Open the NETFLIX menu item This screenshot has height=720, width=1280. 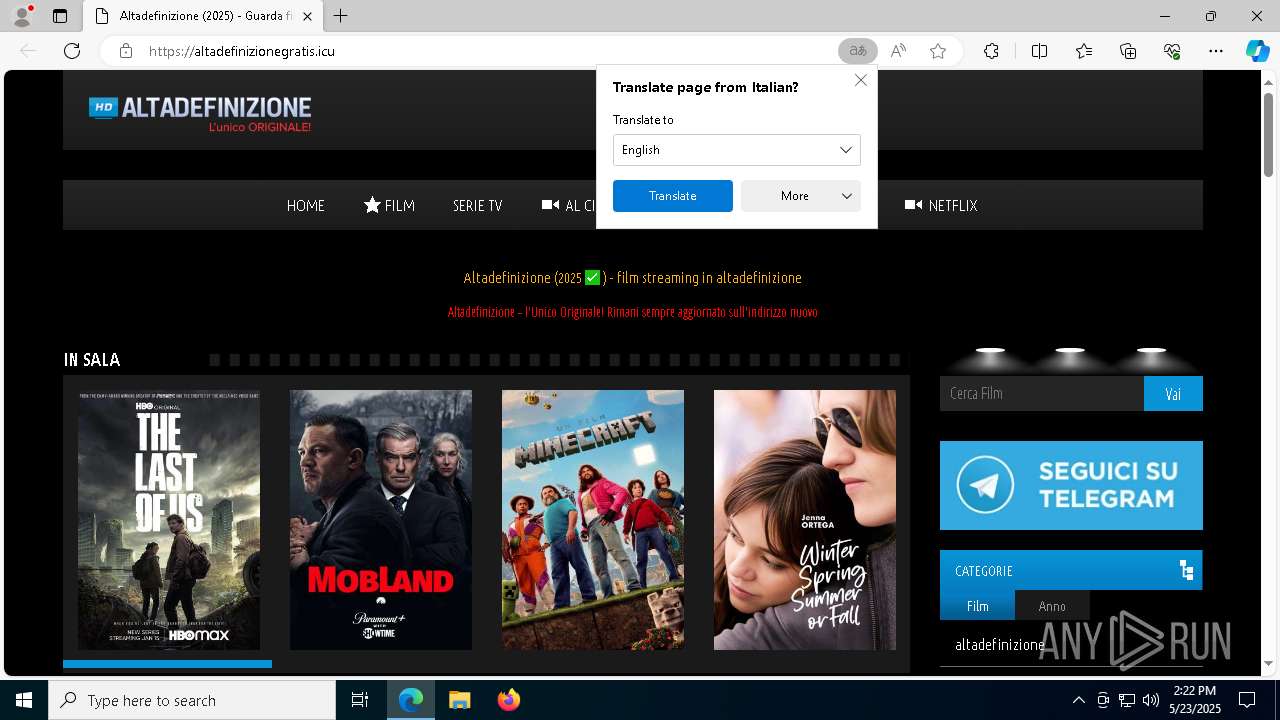941,206
